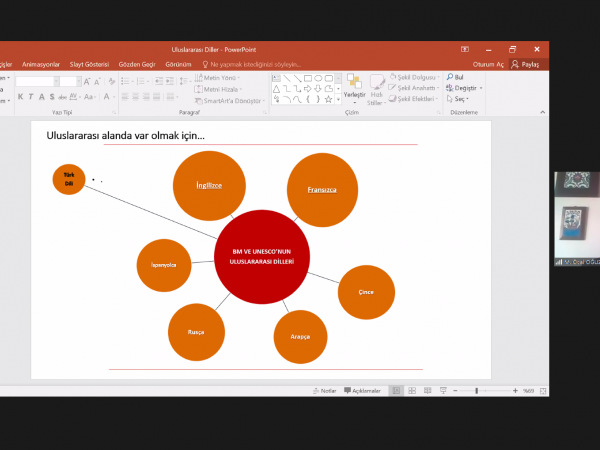The image size is (600, 450).
Task: Align text left in Paragraf group
Action: (x=125, y=97)
